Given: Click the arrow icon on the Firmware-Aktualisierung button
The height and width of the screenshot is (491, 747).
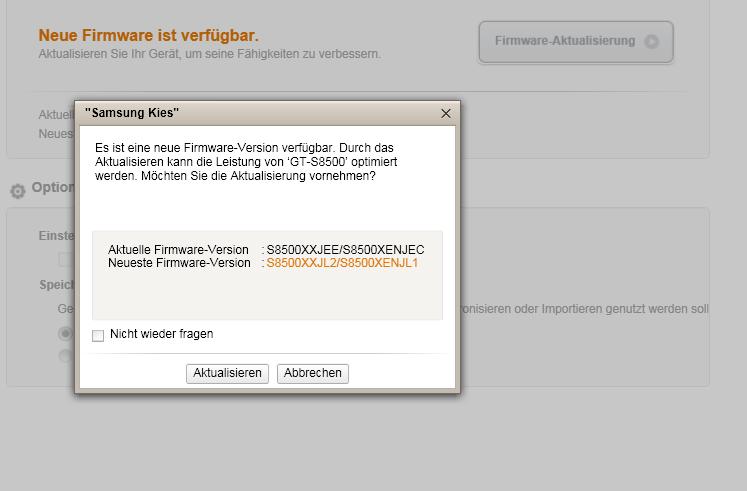Looking at the screenshot, I should click(x=652, y=41).
